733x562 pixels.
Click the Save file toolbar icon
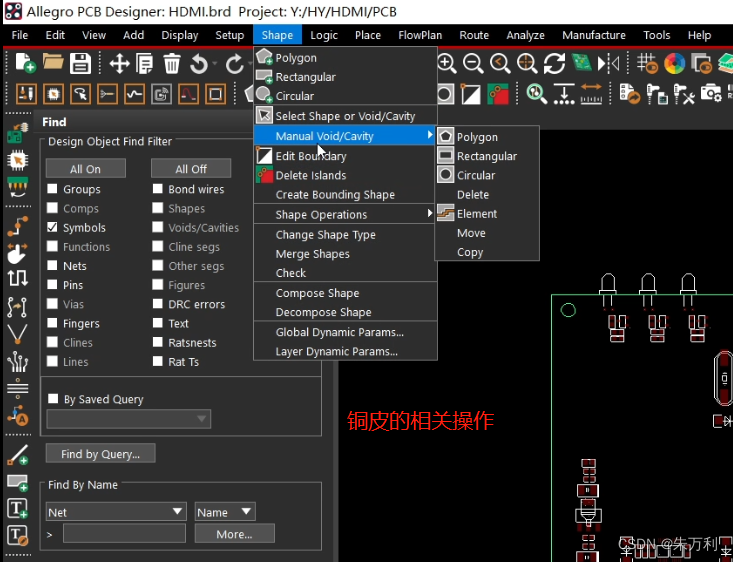80,64
